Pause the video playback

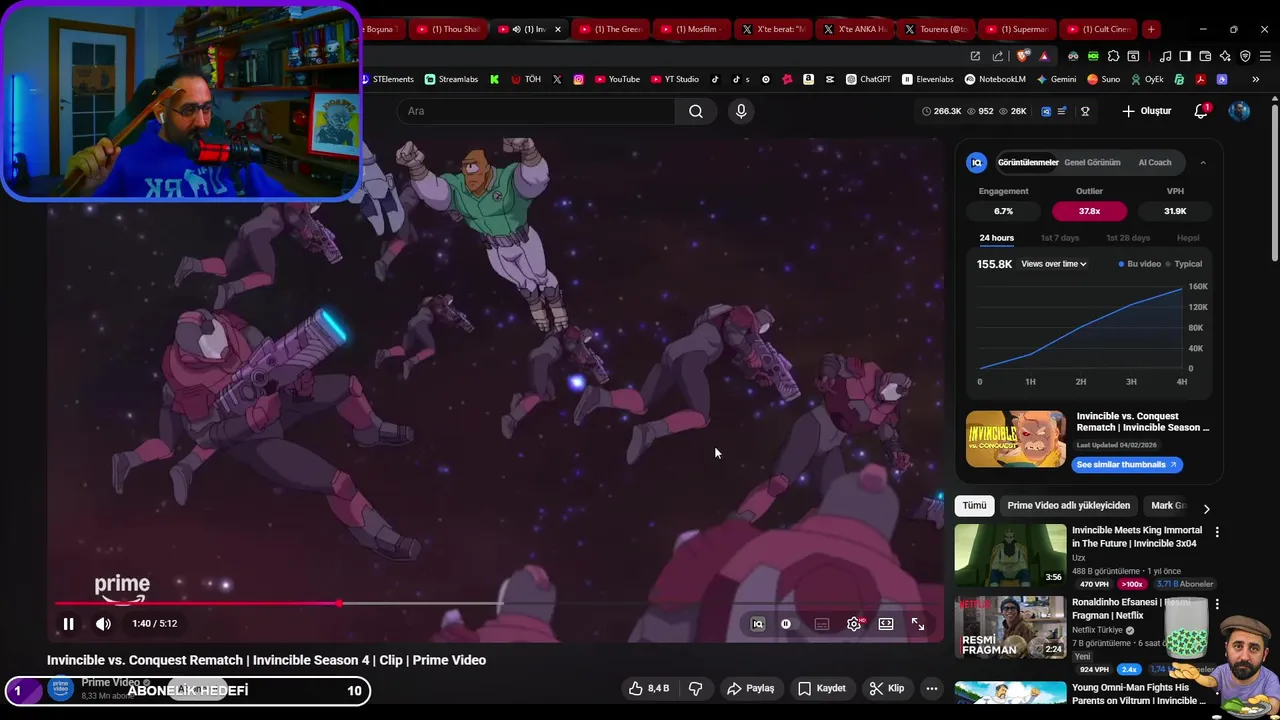click(x=69, y=624)
